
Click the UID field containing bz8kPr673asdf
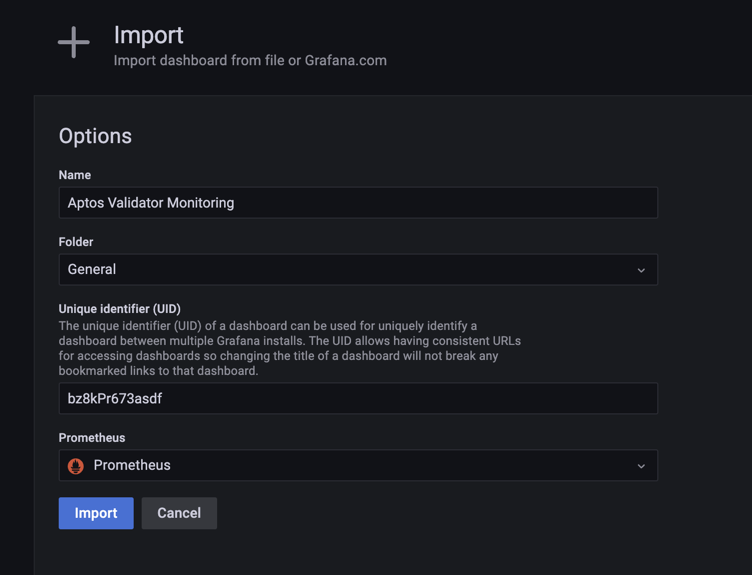[x=358, y=399]
